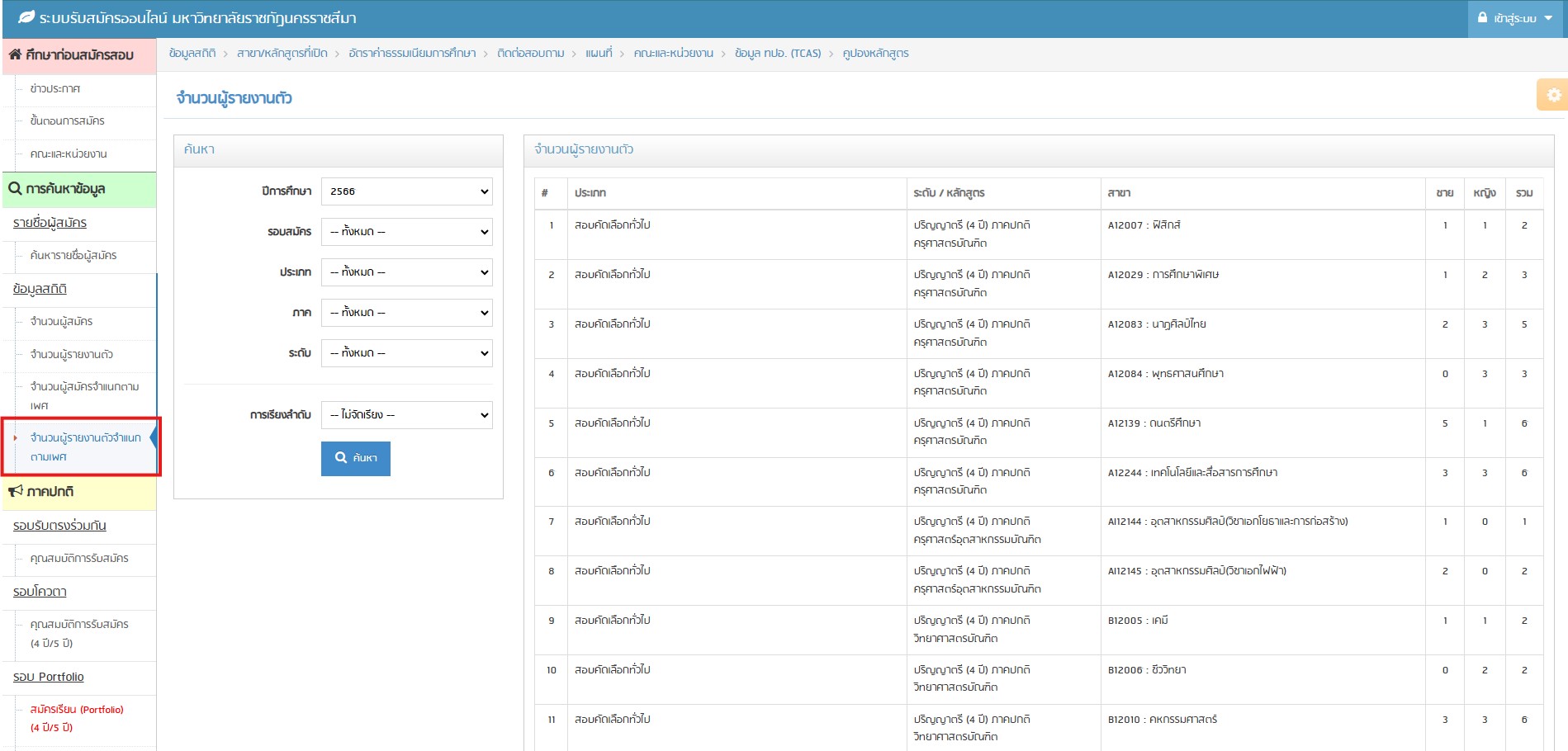Screen dimensions: 1568x751
Task: Click the lock icon beside เข้าสู่ระบบ
Action: pyautogui.click(x=1482, y=17)
